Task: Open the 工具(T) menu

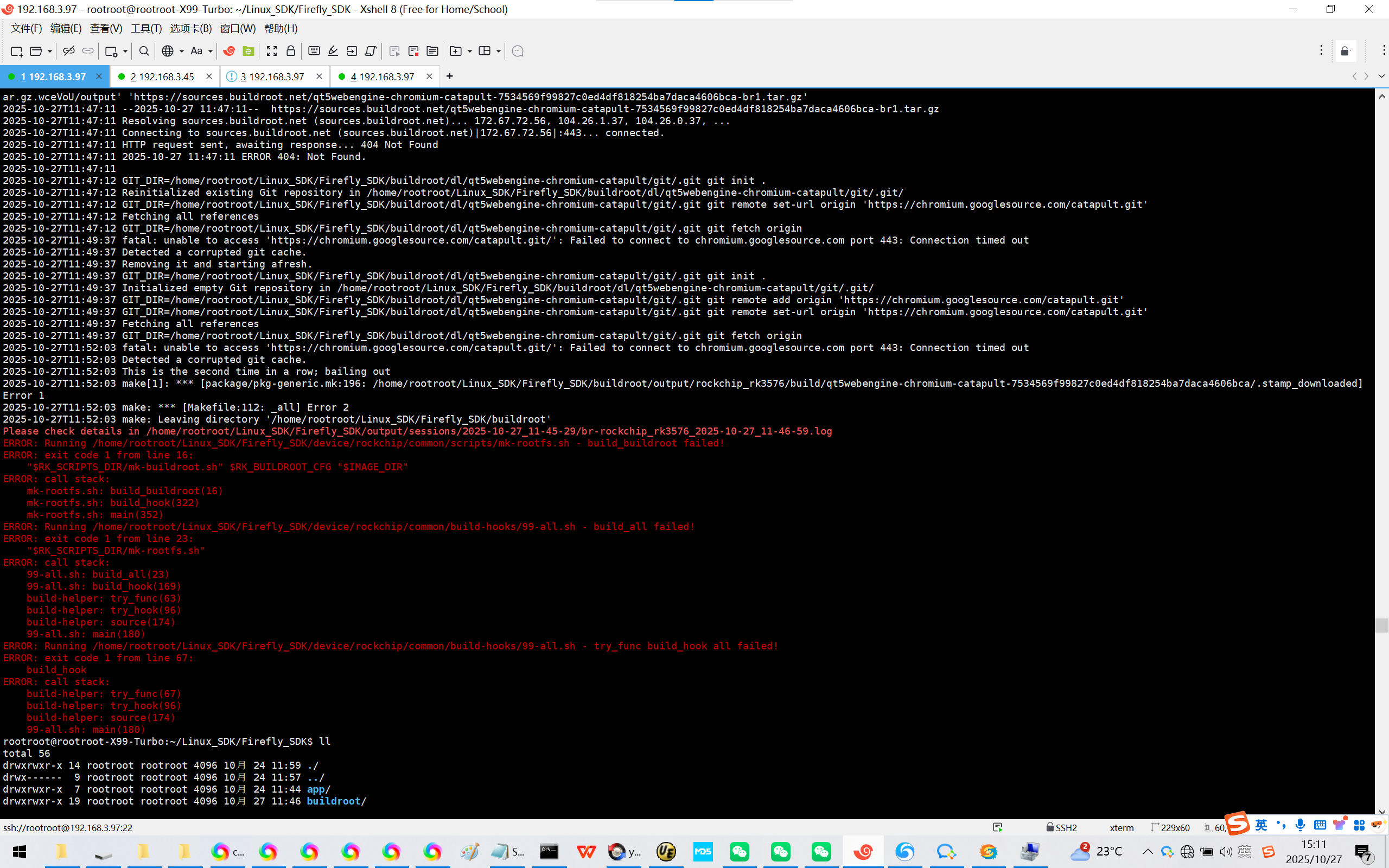Action: point(146,28)
